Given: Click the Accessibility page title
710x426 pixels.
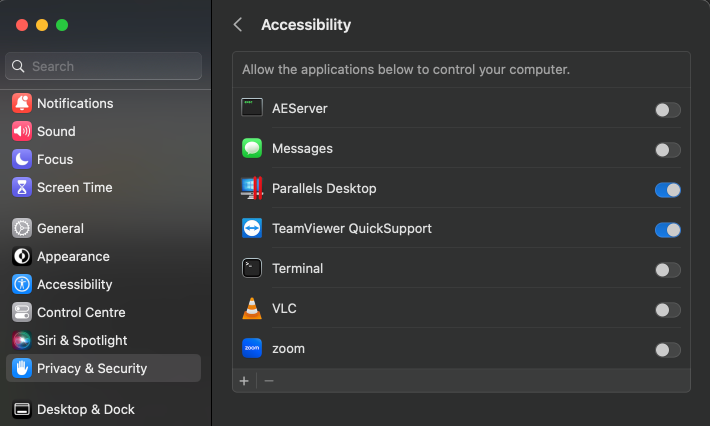Looking at the screenshot, I should click(x=306, y=25).
